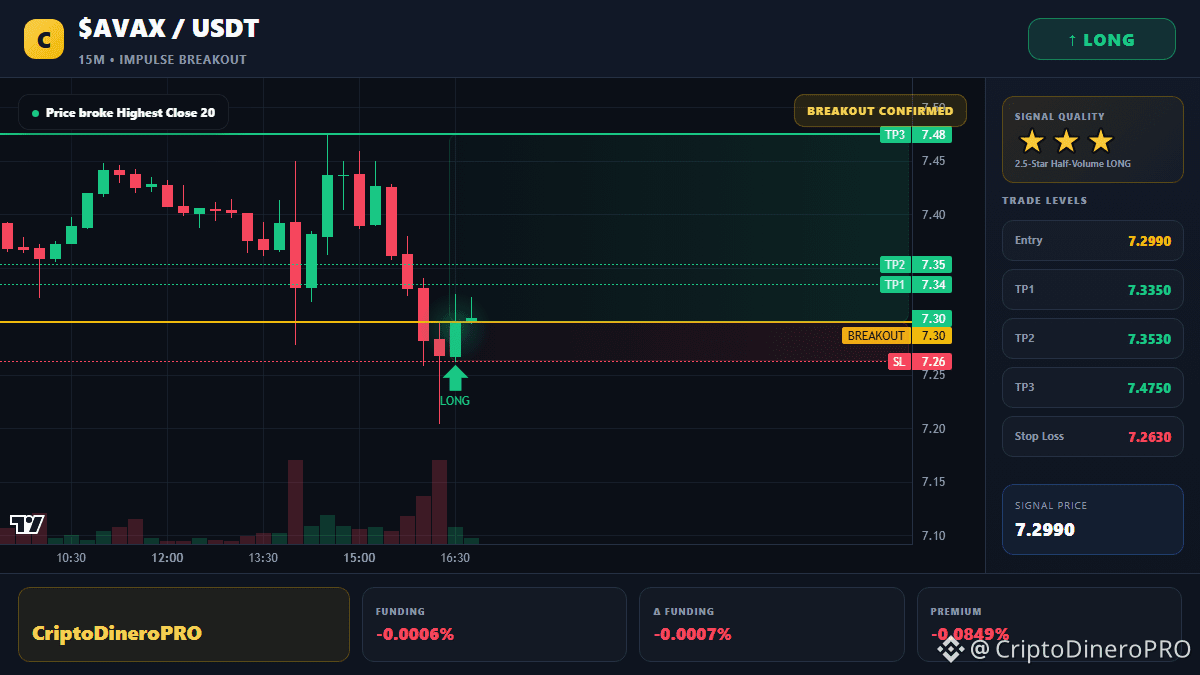Click the 16:30 time axis label

tap(455, 558)
